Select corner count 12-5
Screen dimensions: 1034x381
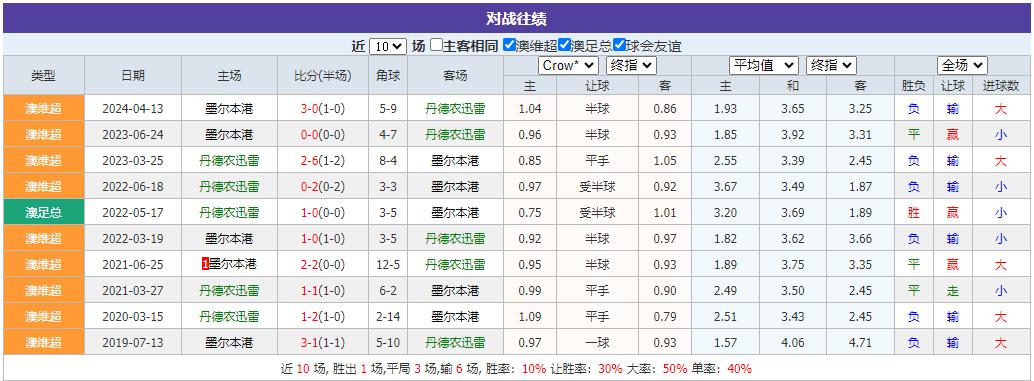pos(388,264)
